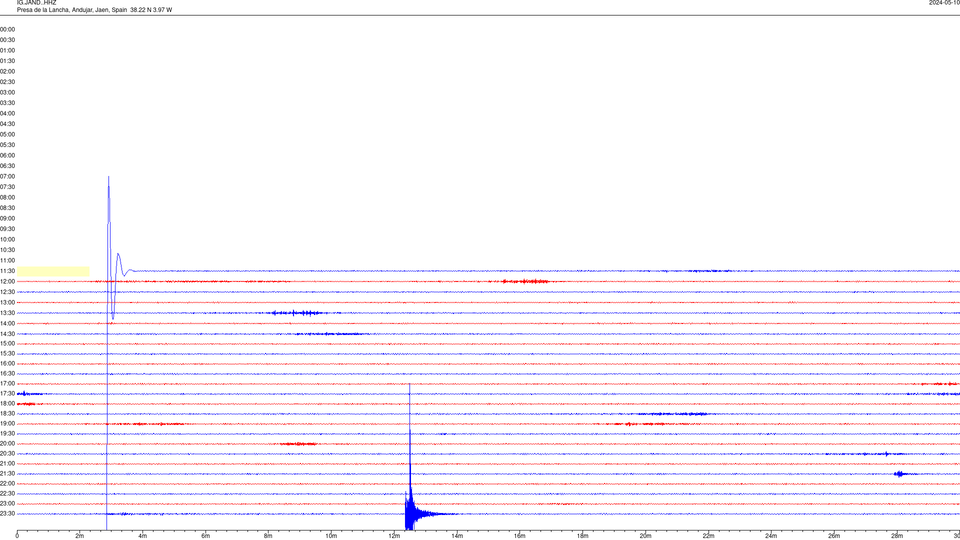Select the 22:30 time row label
960x540 pixels.
7,493
